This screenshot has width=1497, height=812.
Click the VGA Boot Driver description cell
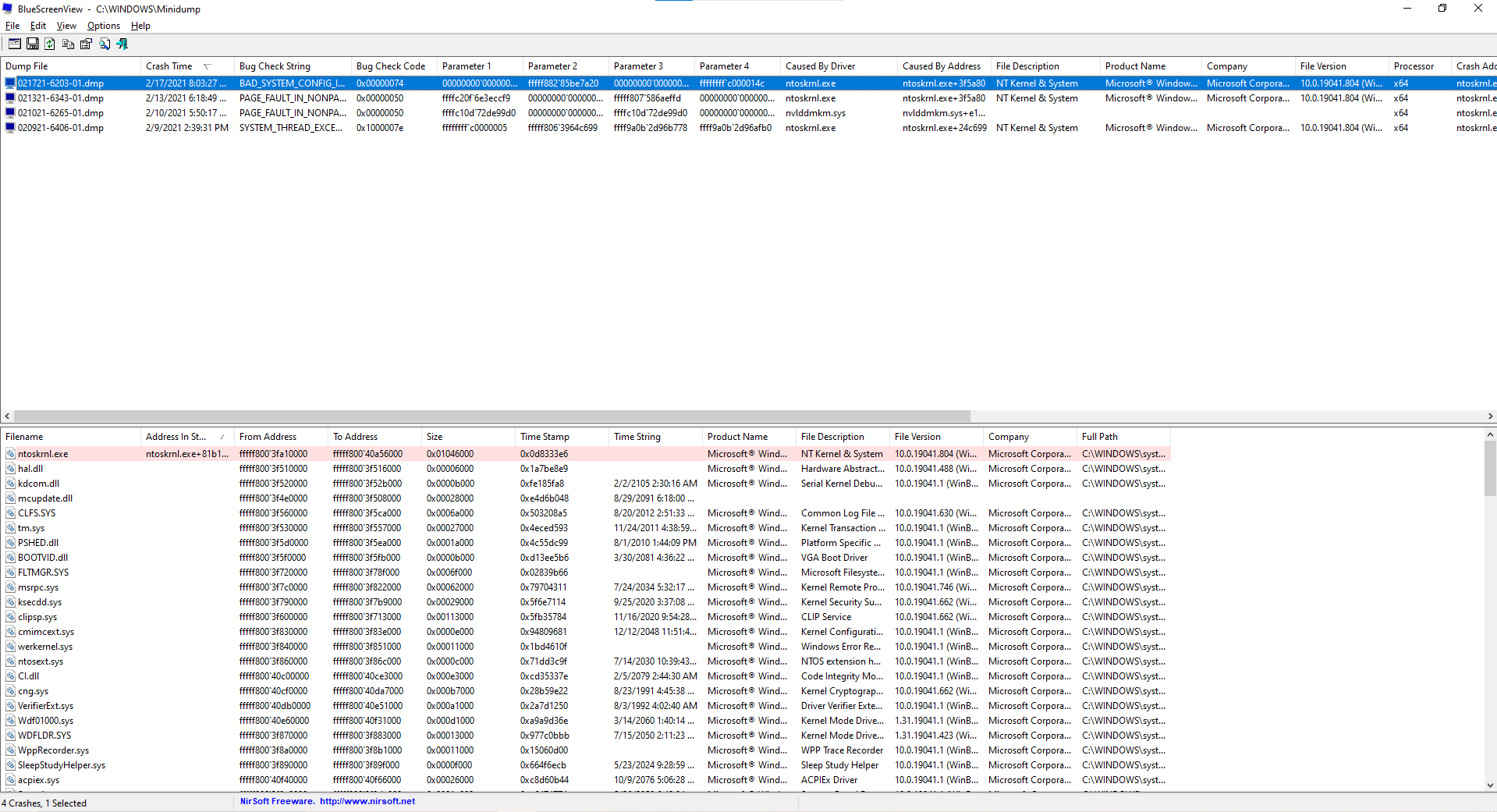click(x=834, y=558)
